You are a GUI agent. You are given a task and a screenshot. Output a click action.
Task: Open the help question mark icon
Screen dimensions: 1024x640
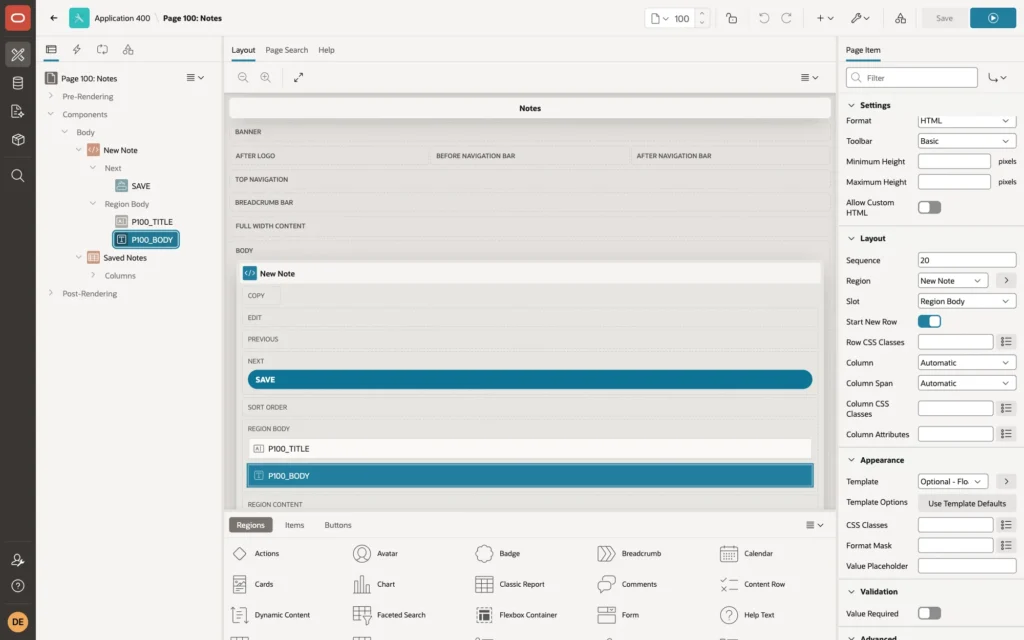click(18, 586)
